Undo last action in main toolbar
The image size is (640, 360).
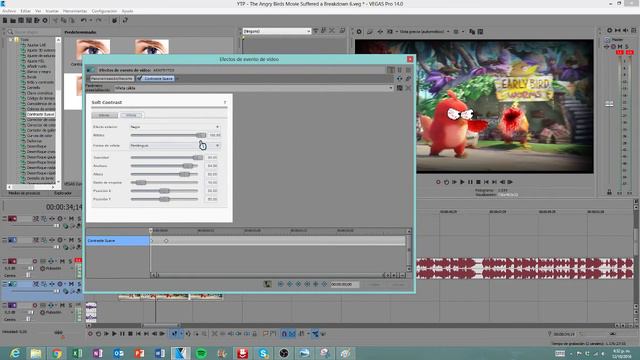pyautogui.click(x=83, y=20)
